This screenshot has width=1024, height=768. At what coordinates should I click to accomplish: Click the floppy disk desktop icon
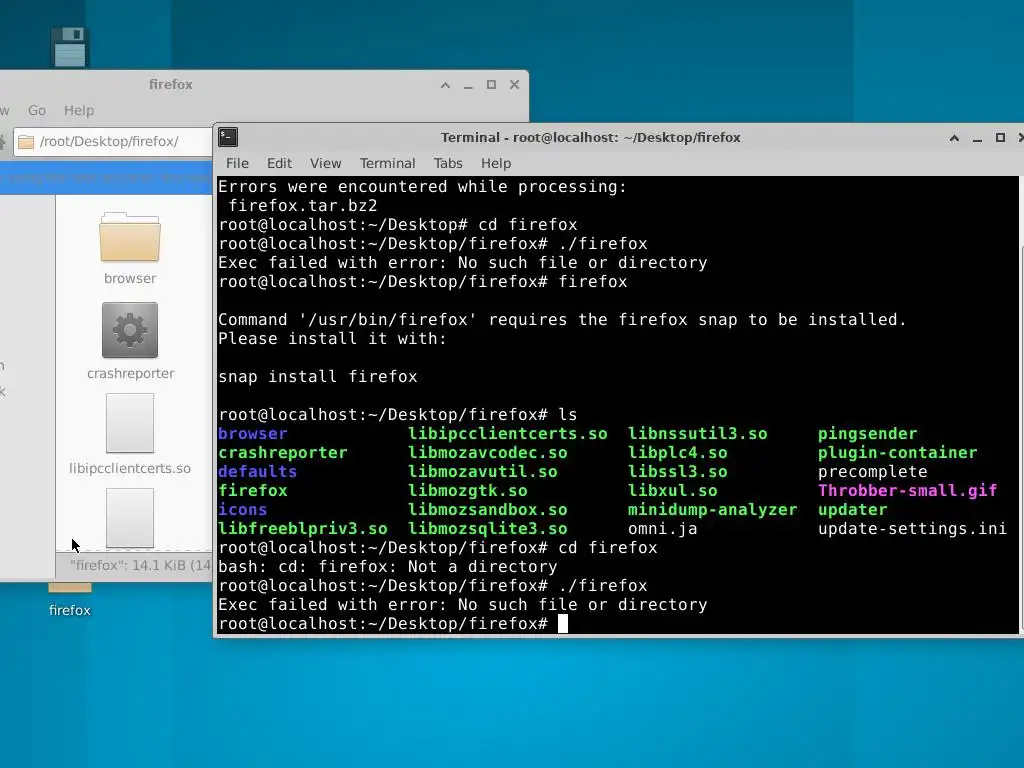(x=69, y=46)
